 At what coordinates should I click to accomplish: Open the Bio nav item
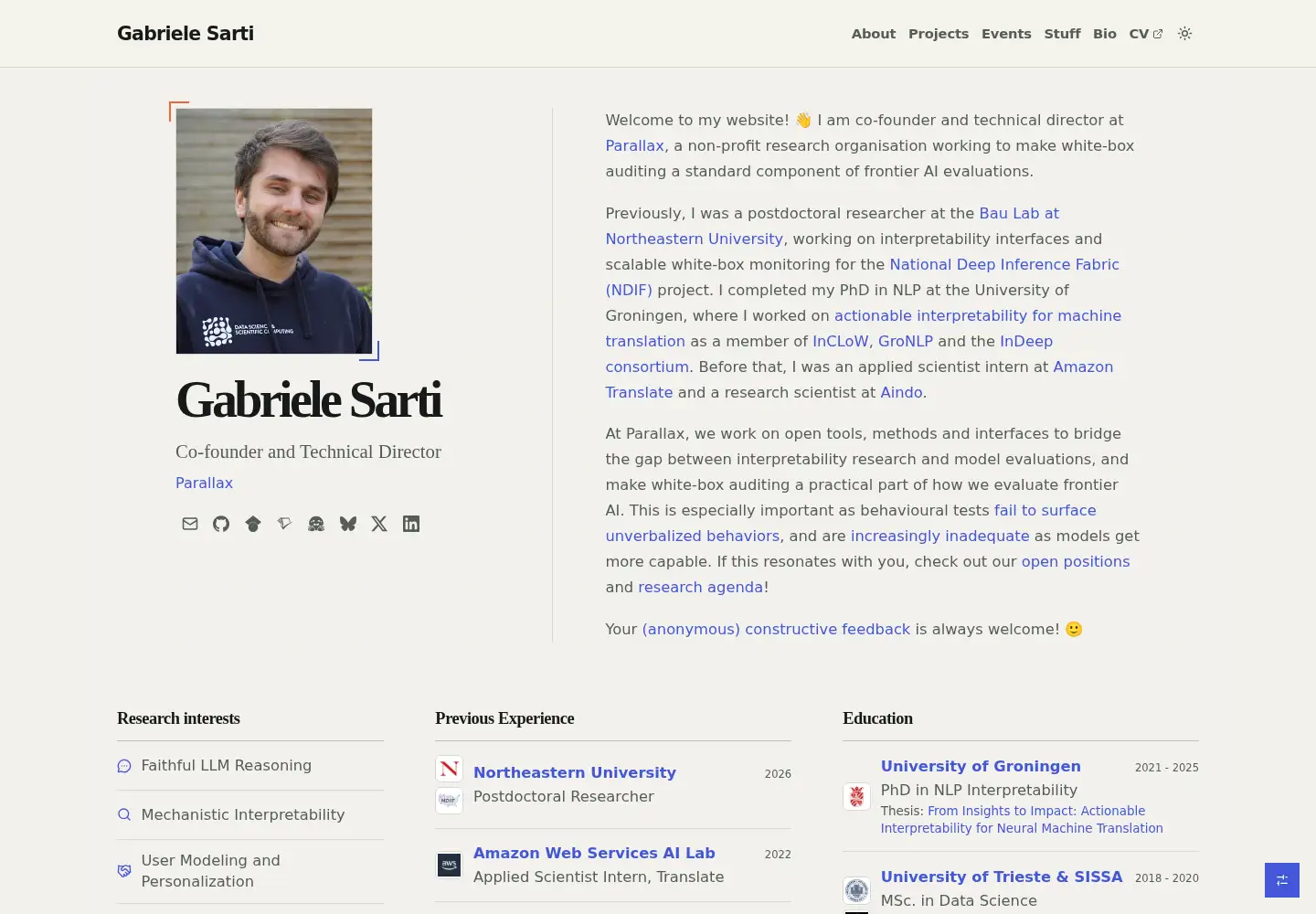pyautogui.click(x=1105, y=34)
